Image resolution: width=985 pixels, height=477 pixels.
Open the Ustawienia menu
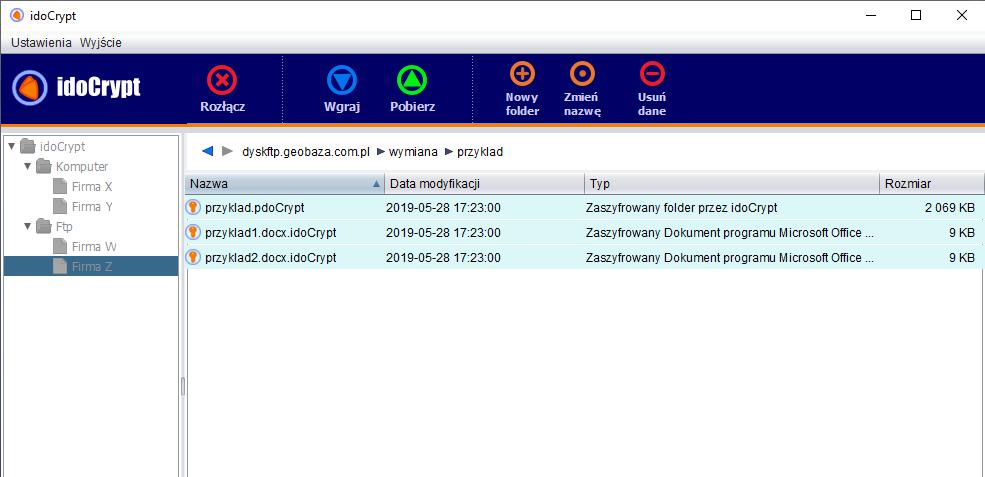click(x=41, y=43)
